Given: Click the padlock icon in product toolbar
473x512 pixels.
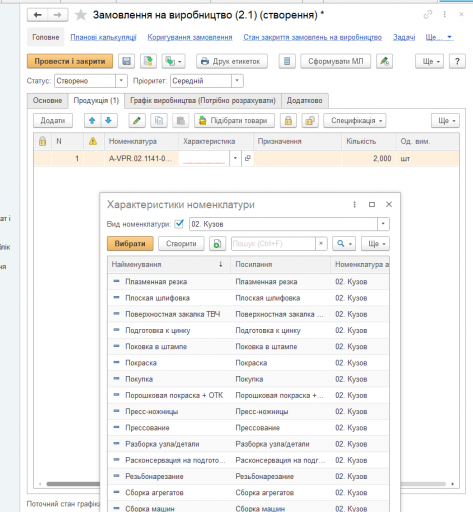Looking at the screenshot, I should coord(288,121).
